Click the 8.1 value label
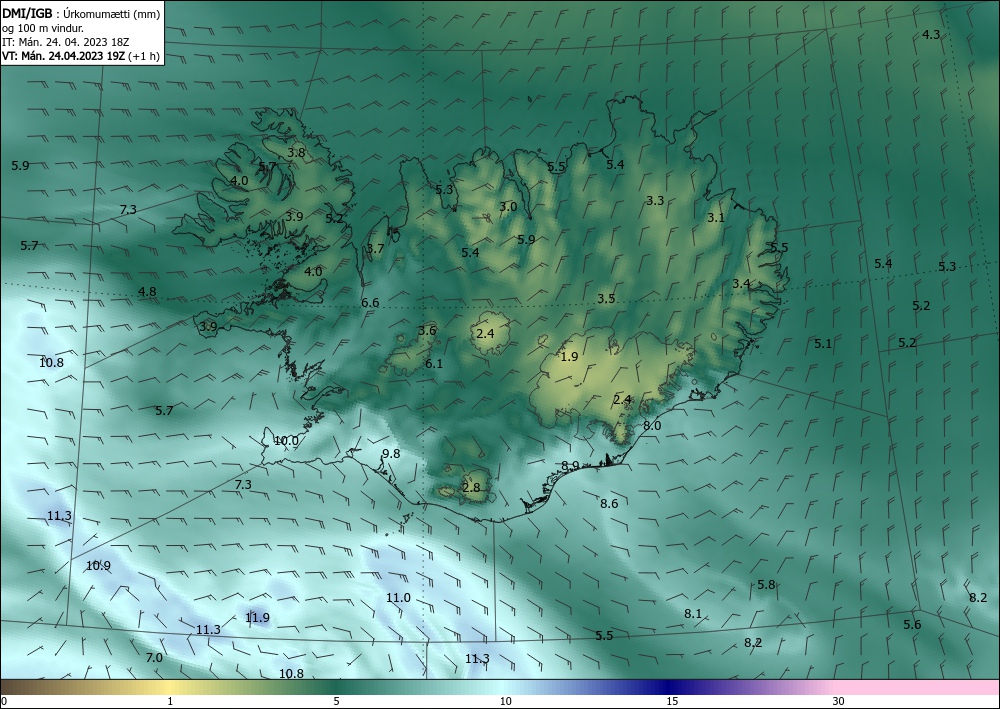The width and height of the screenshot is (1000, 709). 693,613
